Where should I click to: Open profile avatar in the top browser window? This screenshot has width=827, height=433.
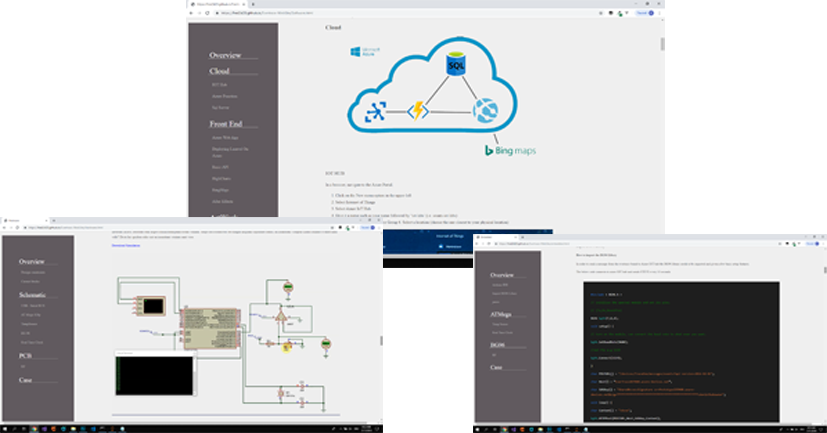tap(651, 13)
